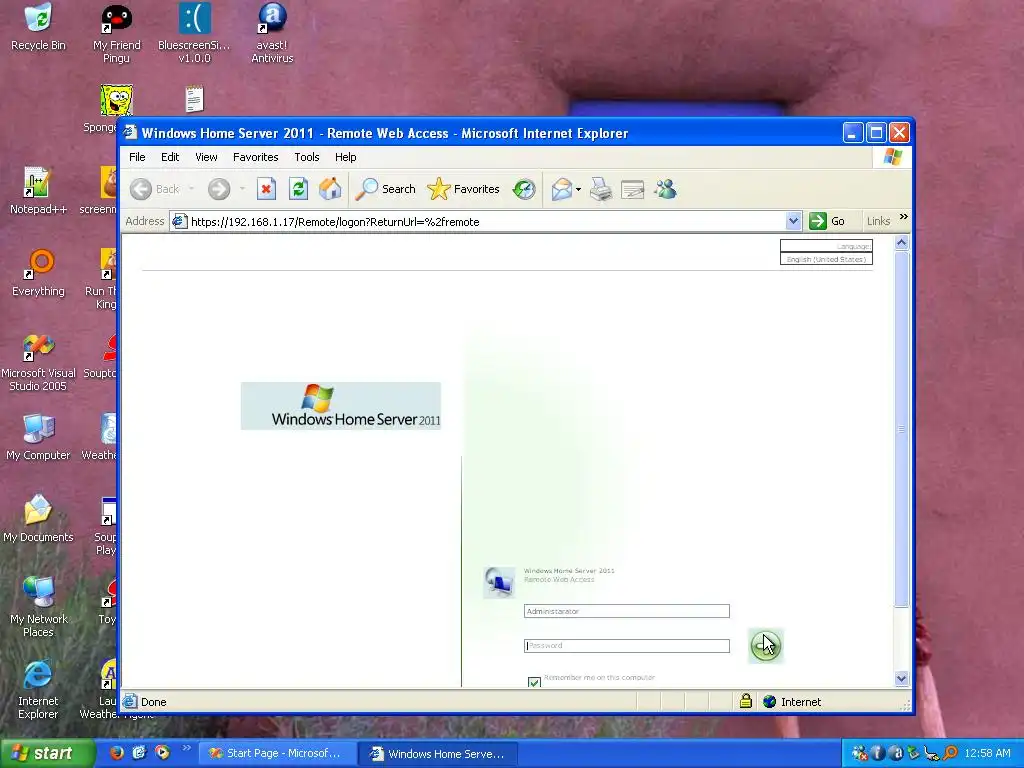Open My Computer desktop icon
The image size is (1024, 768).
pyautogui.click(x=39, y=437)
